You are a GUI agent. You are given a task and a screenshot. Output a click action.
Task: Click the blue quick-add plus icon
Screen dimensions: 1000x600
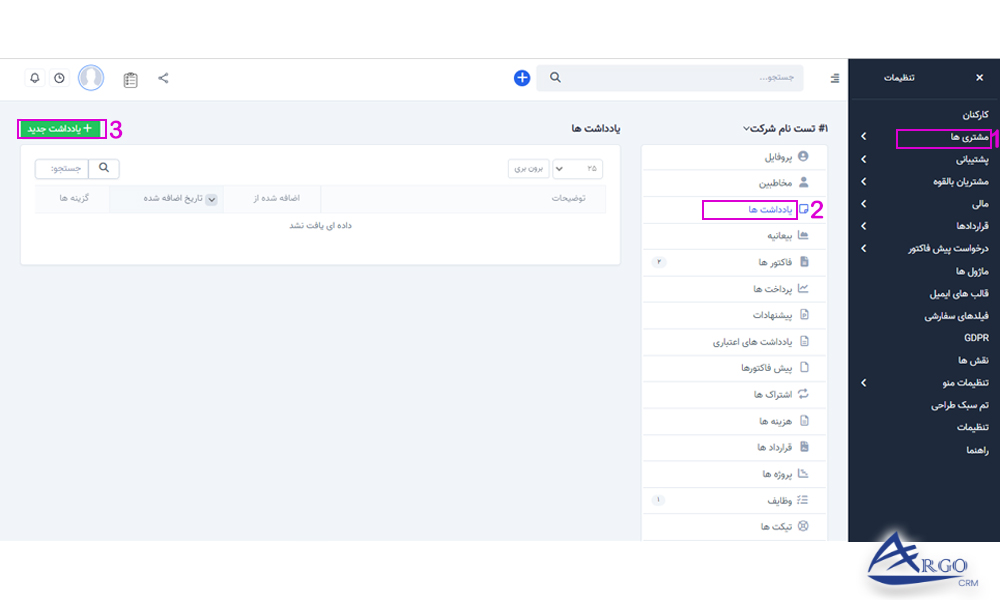tap(521, 77)
